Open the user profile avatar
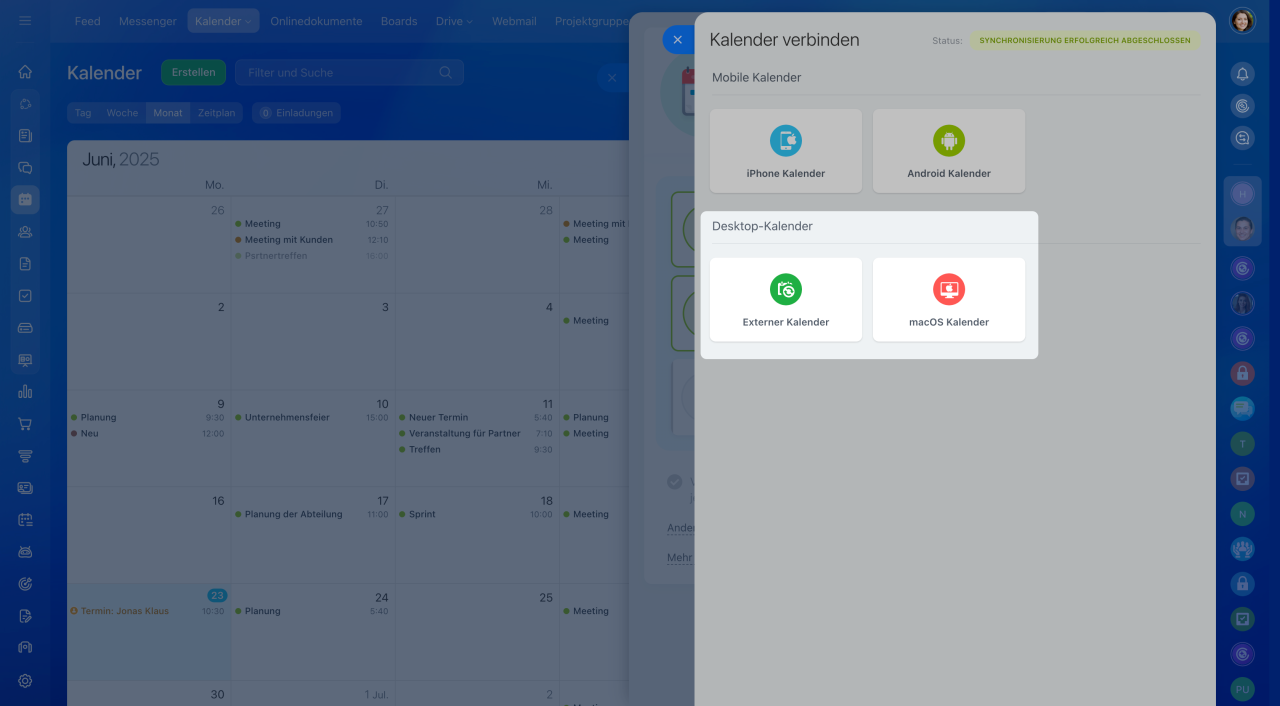This screenshot has height=706, width=1280. point(1242,21)
